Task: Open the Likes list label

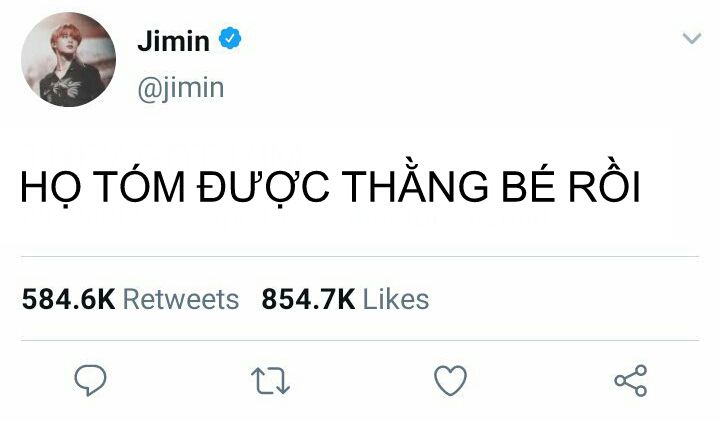Action: coord(396,300)
